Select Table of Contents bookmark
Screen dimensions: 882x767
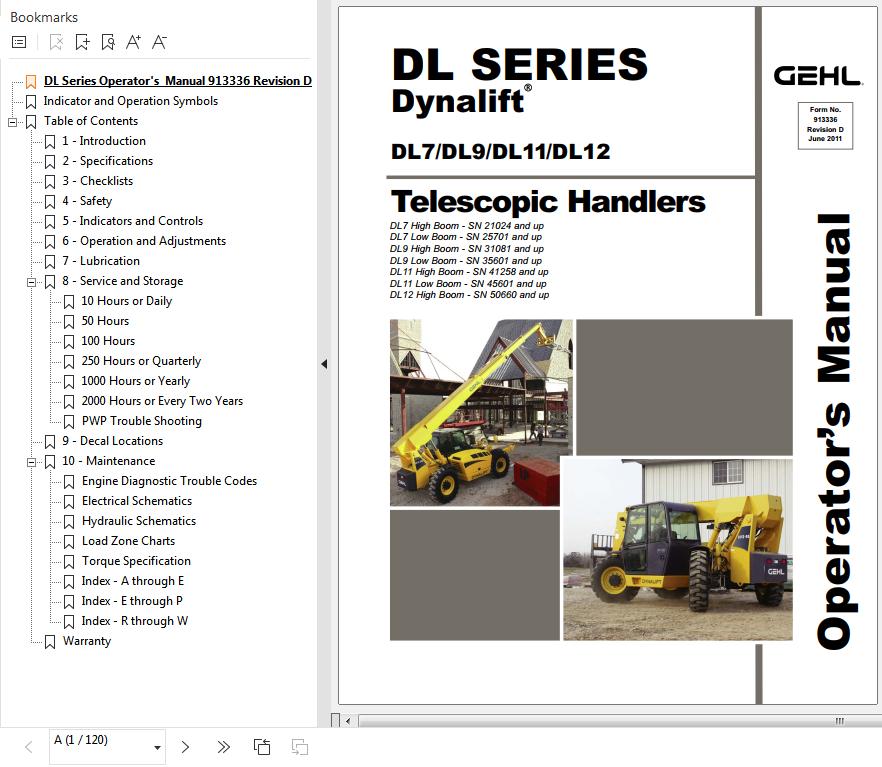(91, 121)
